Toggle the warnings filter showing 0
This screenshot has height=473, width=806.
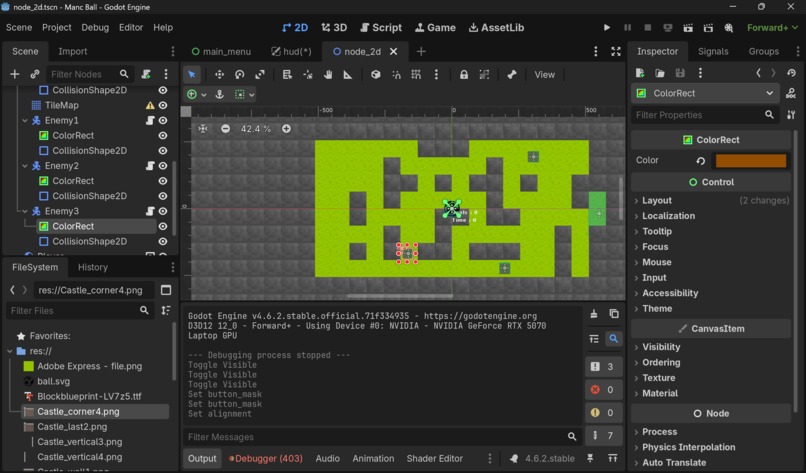click(x=602, y=413)
